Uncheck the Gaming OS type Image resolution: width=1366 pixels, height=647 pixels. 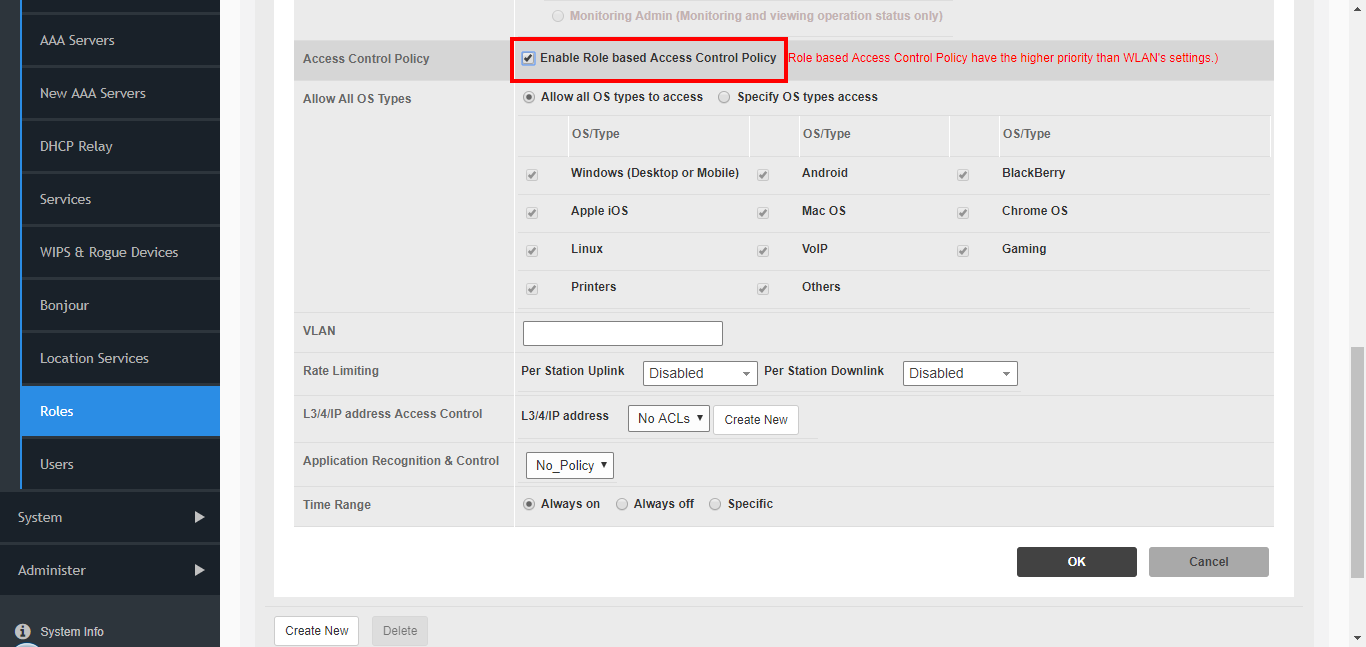point(962,250)
